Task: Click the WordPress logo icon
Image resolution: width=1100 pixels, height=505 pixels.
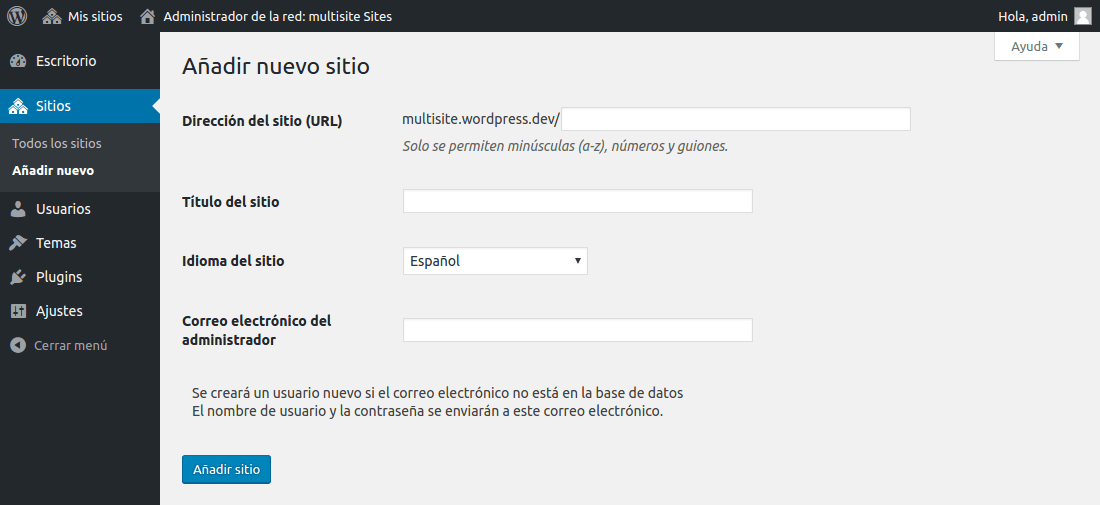Action: [17, 15]
